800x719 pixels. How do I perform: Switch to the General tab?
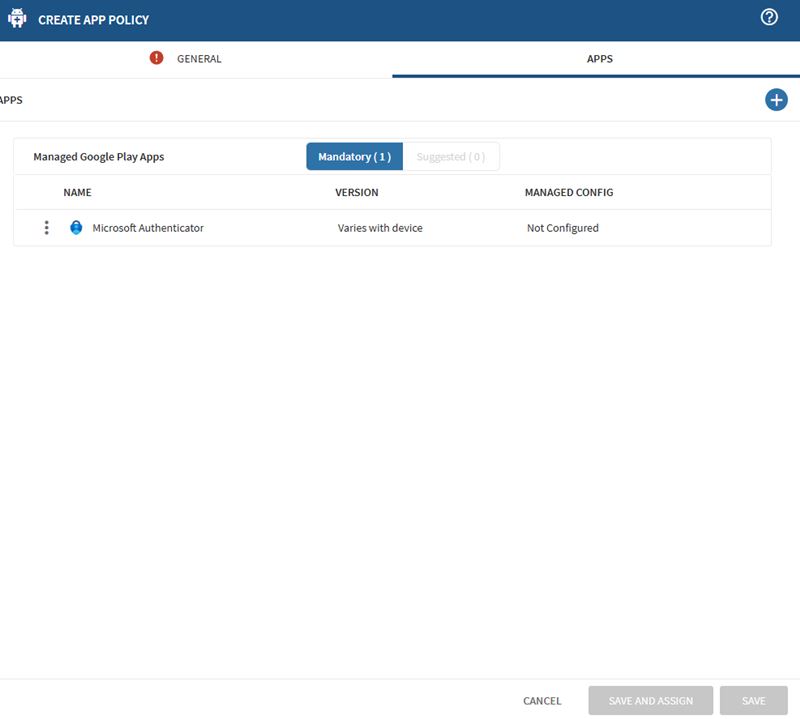[198, 59]
